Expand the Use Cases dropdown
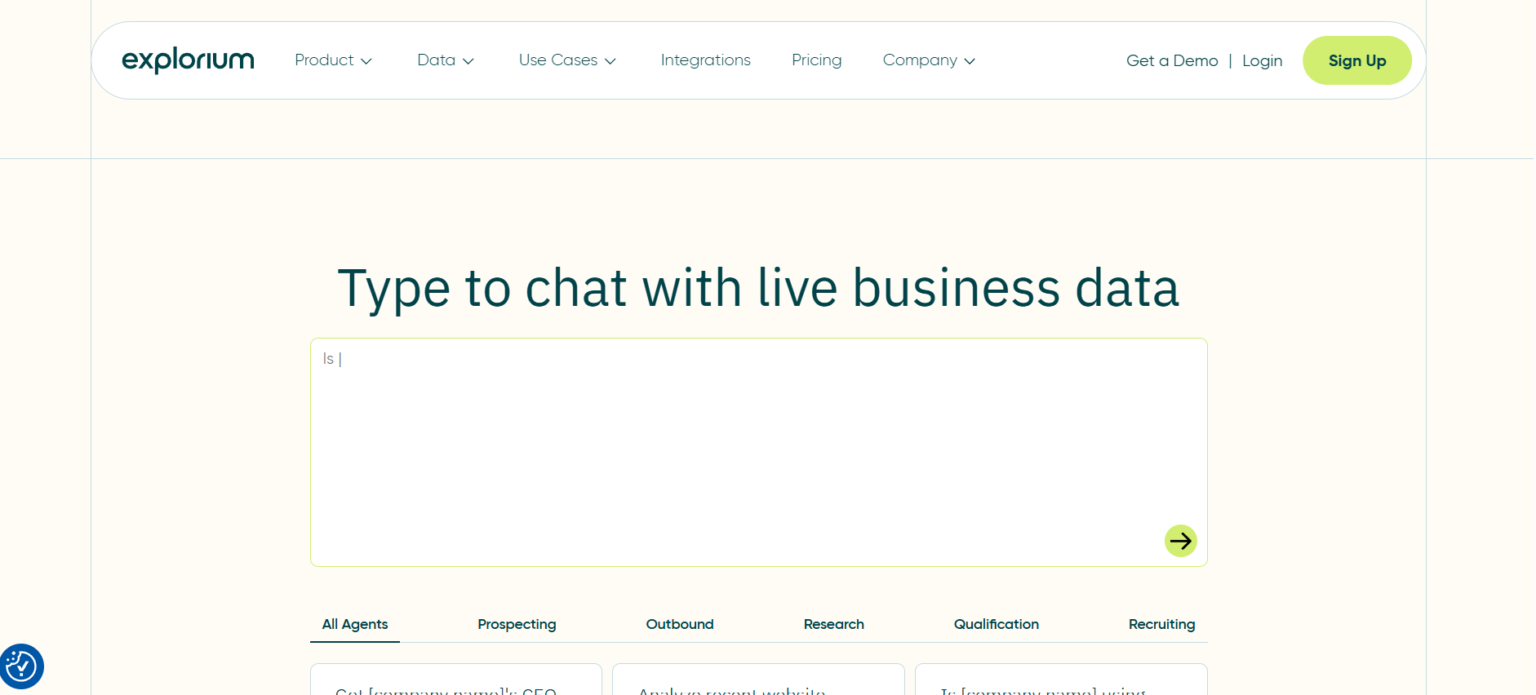 click(566, 60)
